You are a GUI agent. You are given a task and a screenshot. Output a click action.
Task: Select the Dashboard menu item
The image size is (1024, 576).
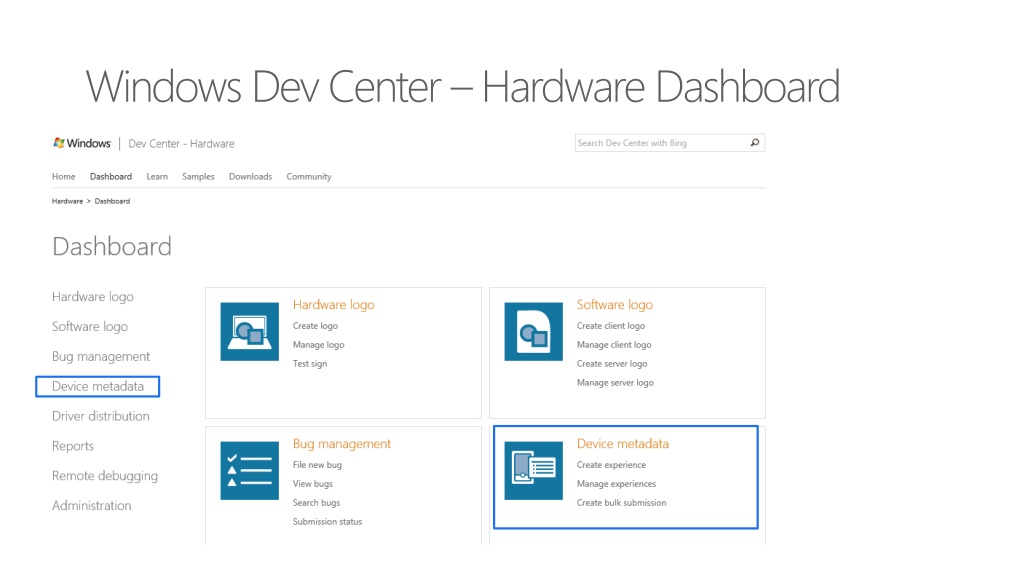tap(111, 176)
